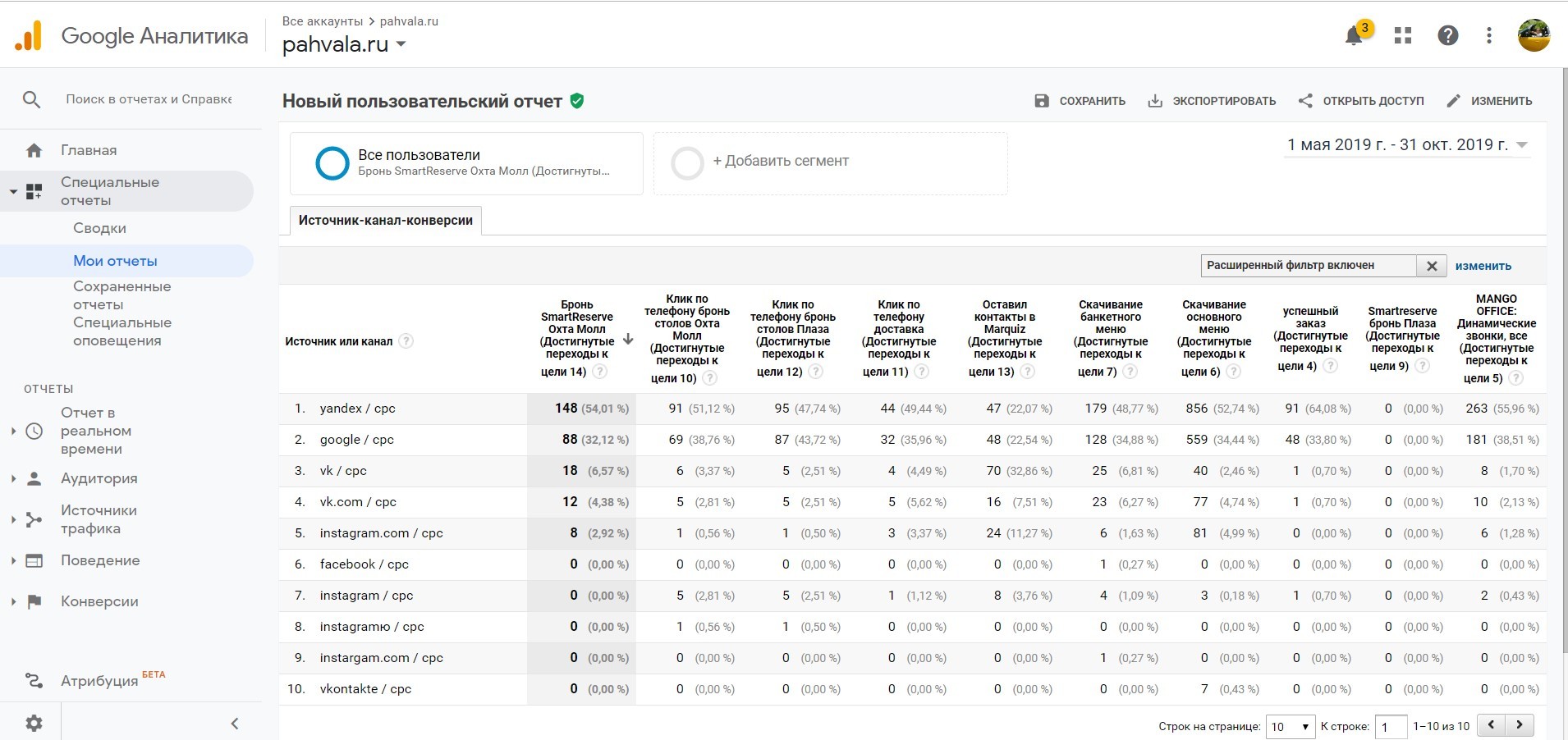1568x740 pixels.
Task: Click the СОХРАНИТЬ save button
Action: click(1080, 101)
